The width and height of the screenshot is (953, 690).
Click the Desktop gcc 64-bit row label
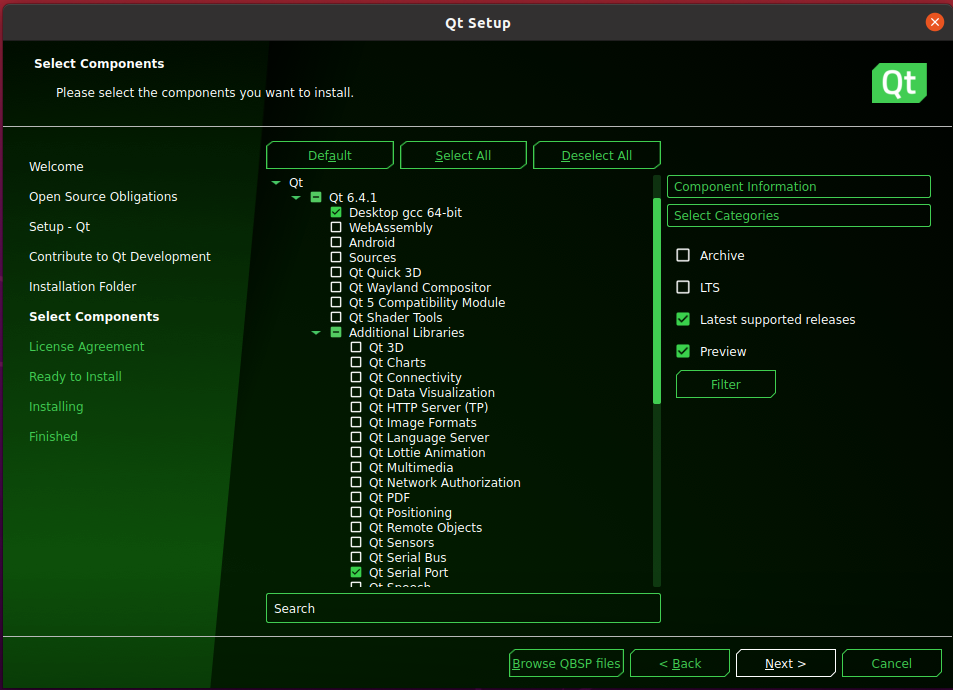pyautogui.click(x=405, y=213)
